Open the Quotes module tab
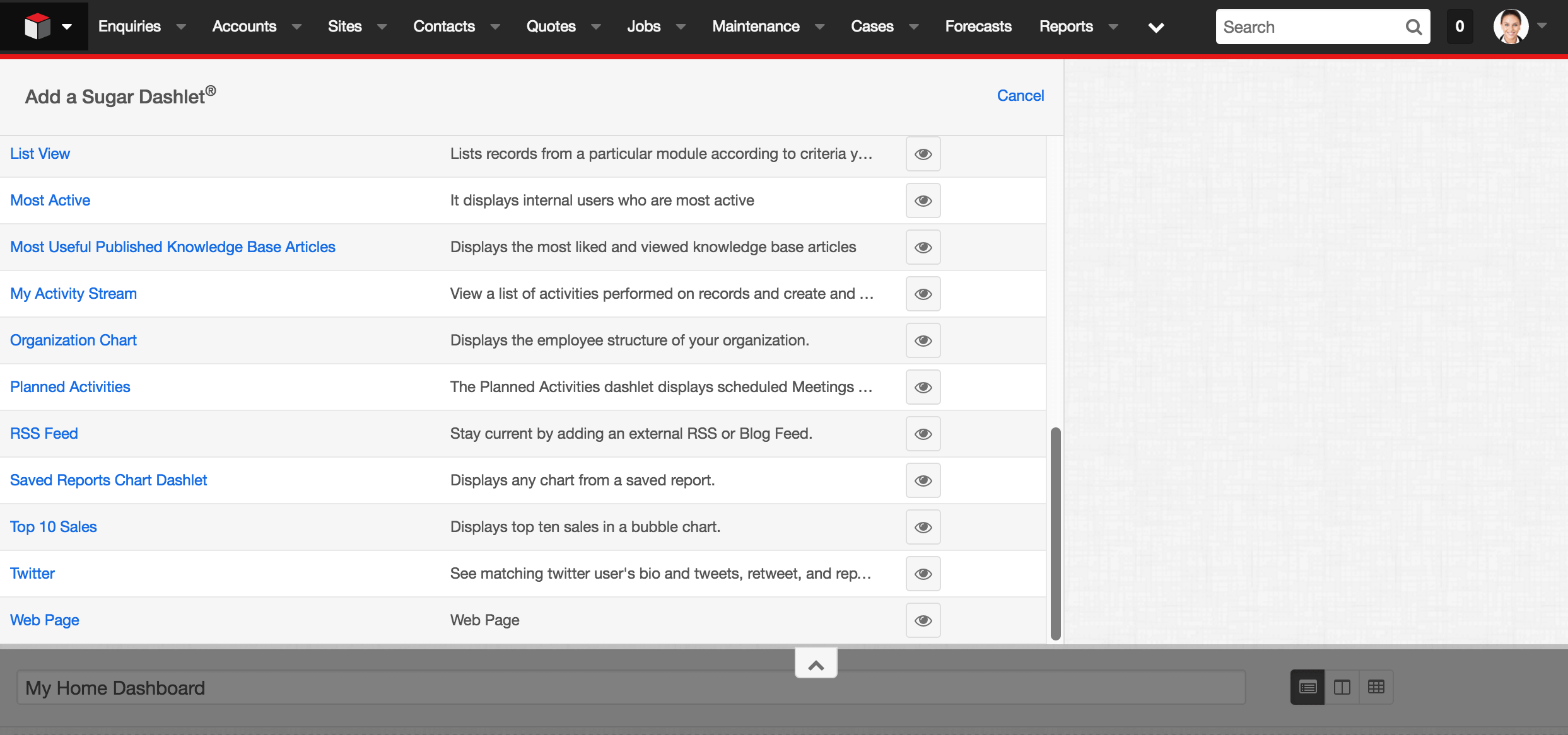This screenshot has height=735, width=1568. tap(551, 26)
